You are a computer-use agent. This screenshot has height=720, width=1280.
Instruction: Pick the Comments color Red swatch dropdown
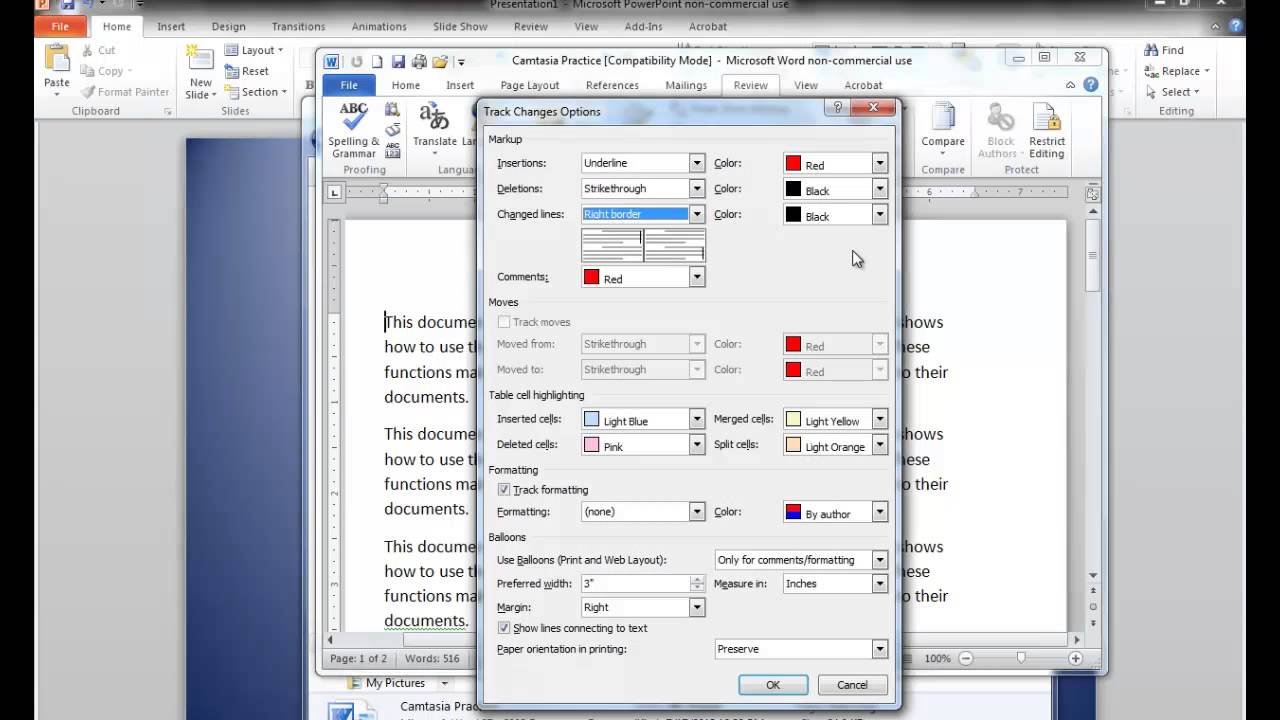click(643, 278)
